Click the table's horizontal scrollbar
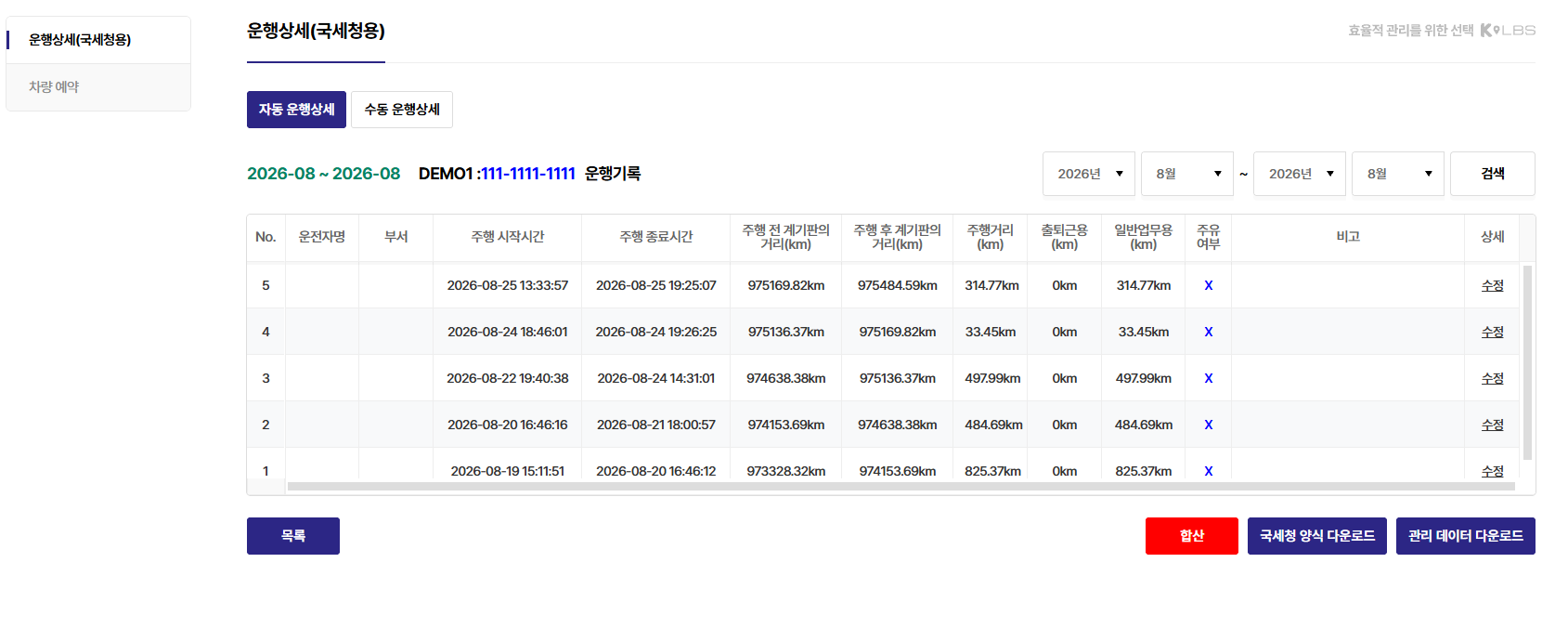This screenshot has height=628, width=1568. [901, 486]
